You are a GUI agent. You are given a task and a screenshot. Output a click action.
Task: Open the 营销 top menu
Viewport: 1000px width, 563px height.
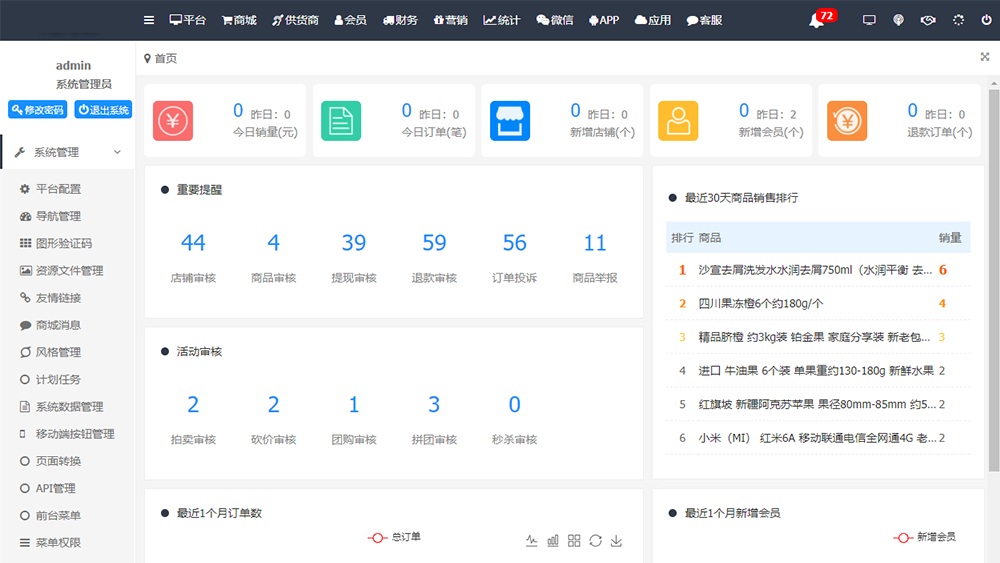(450, 20)
